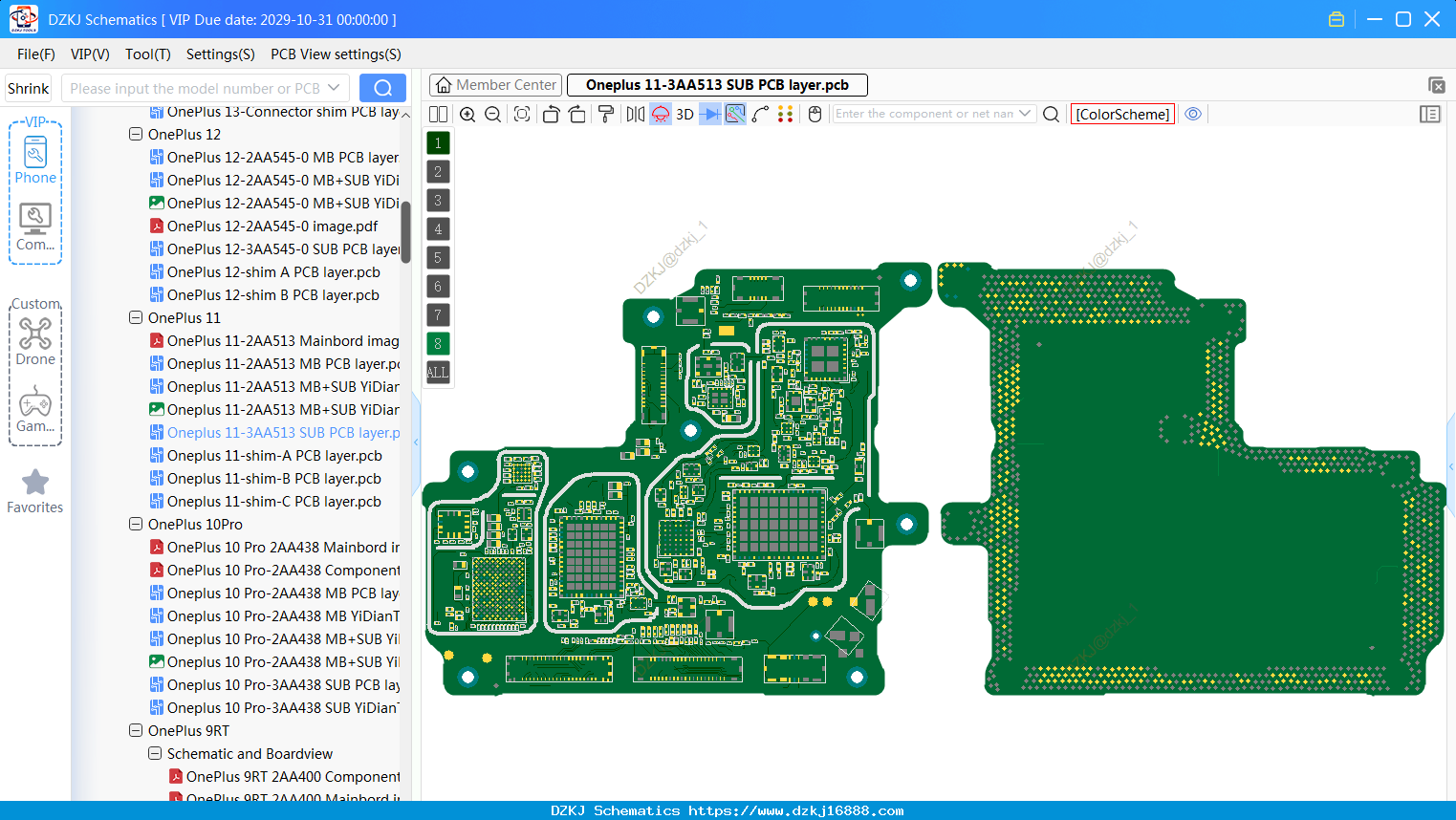Open the colored dots pad tool

786,114
